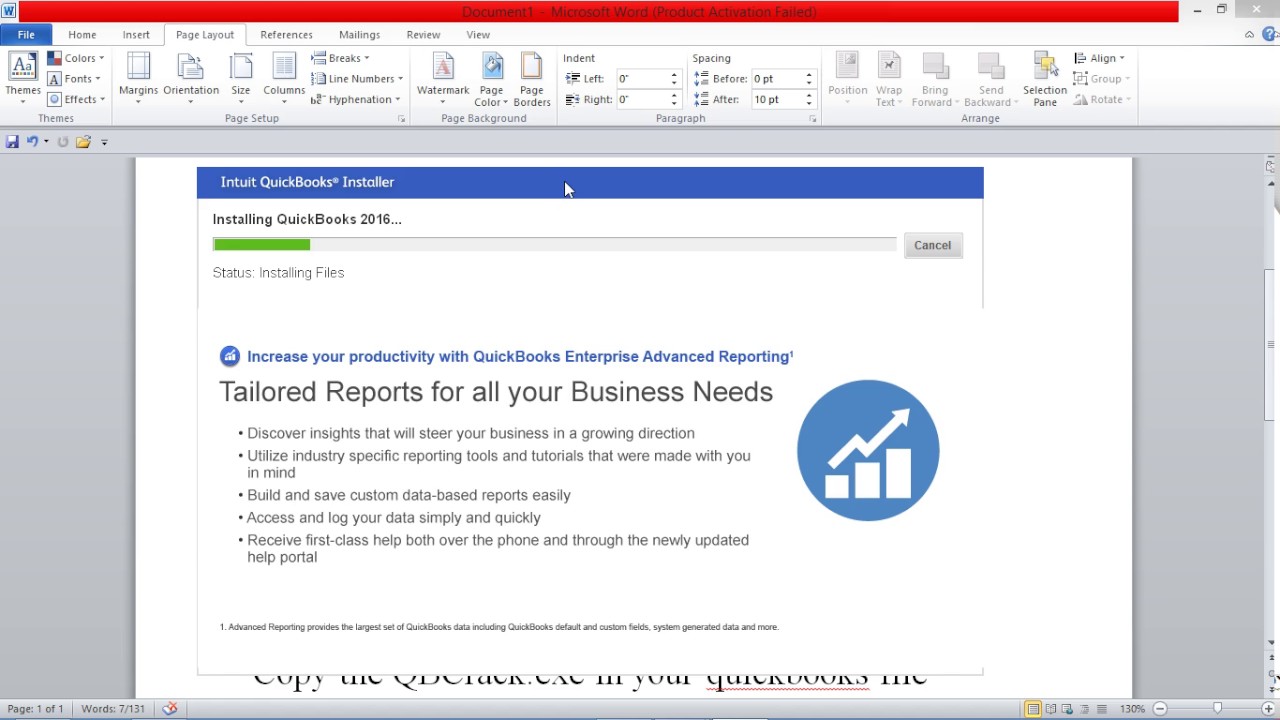Click the Save icon in quick access toolbar

coord(12,142)
